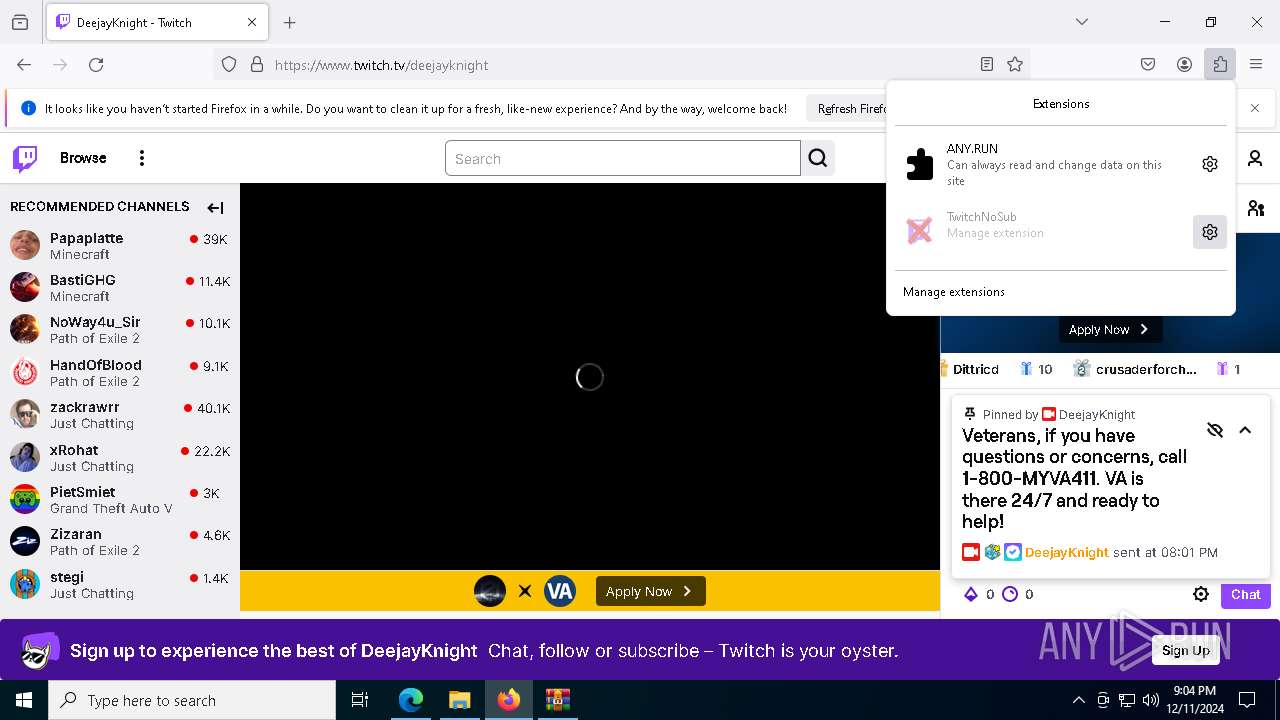
Task: Reload the current page
Action: point(96,64)
